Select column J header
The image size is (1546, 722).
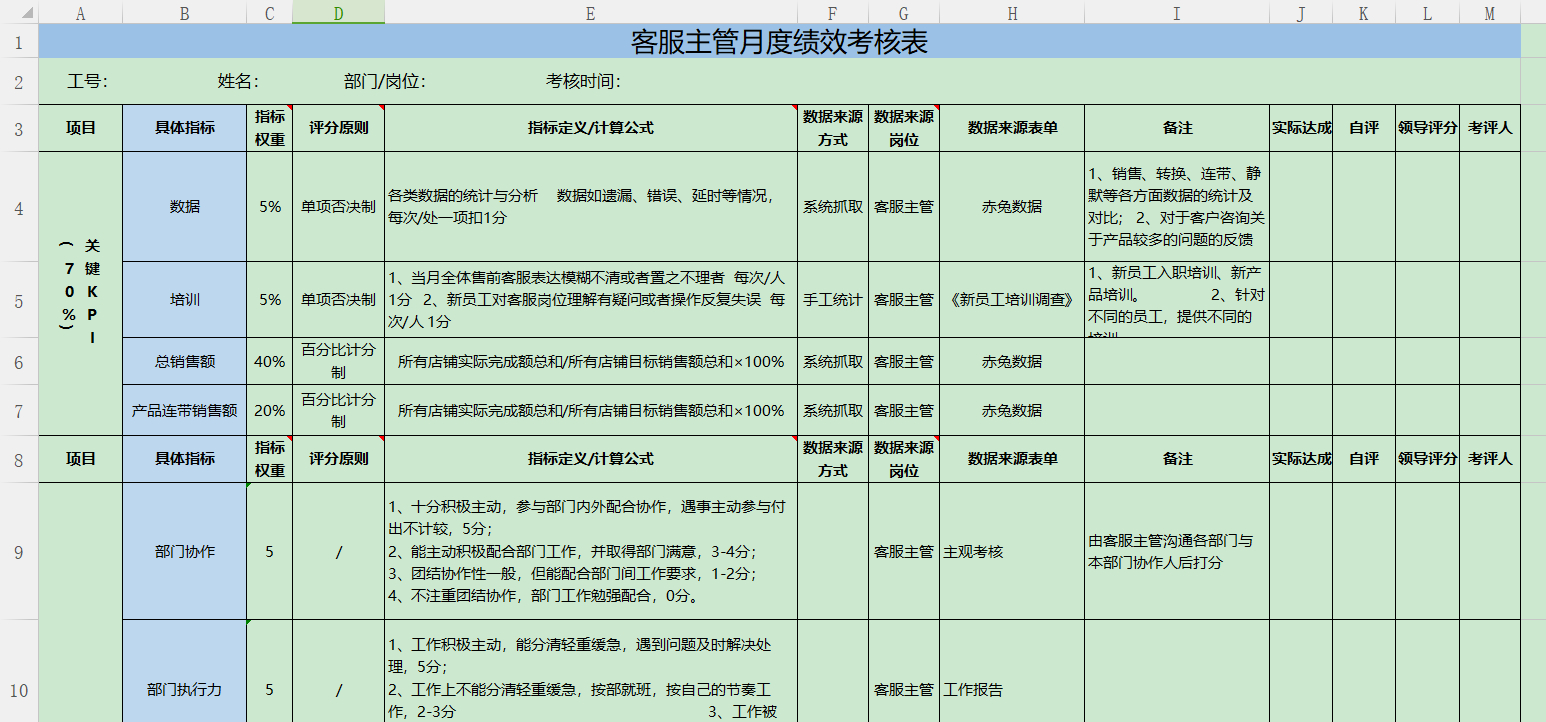(x=1301, y=12)
